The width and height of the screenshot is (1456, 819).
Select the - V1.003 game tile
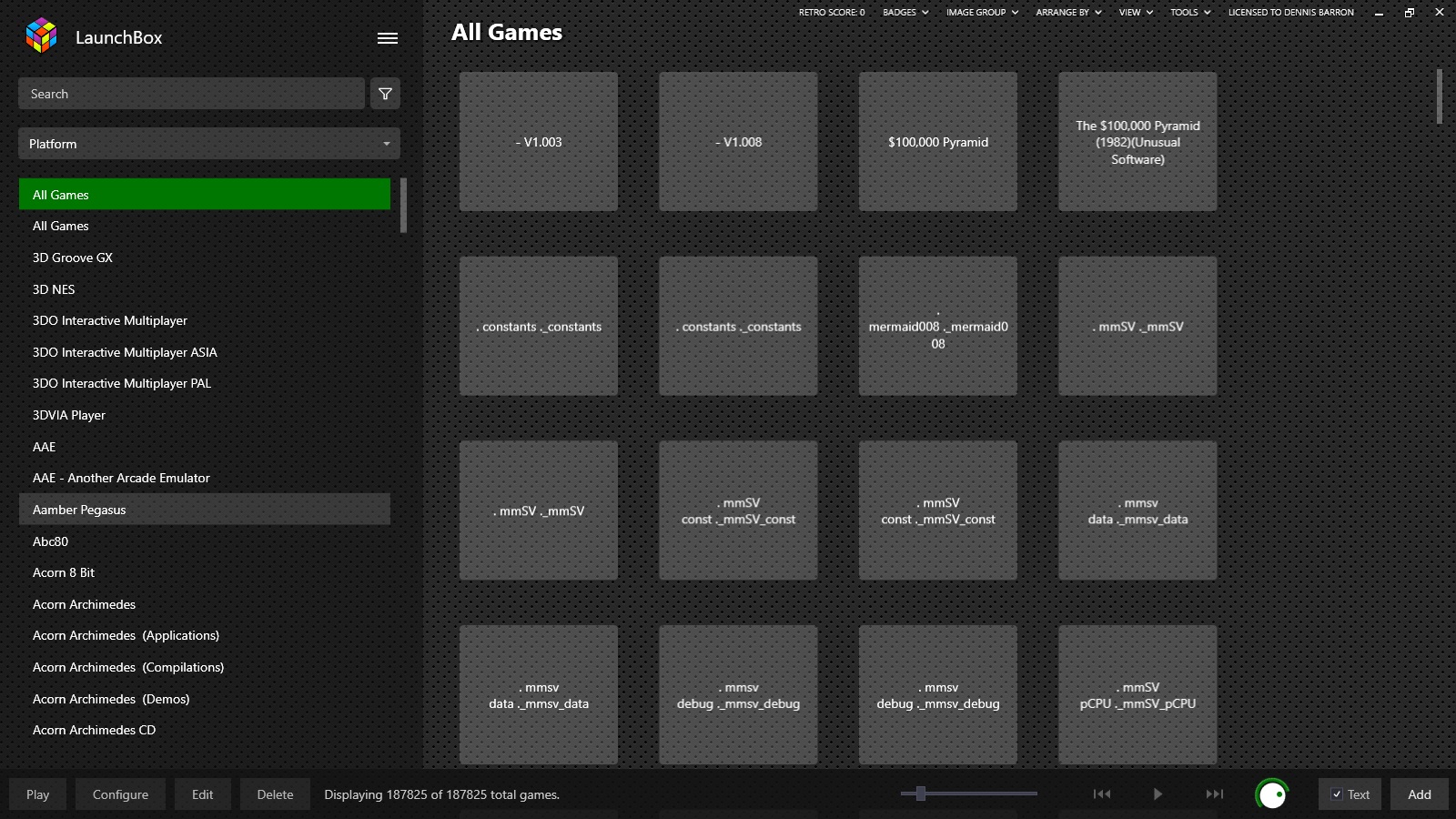(539, 142)
